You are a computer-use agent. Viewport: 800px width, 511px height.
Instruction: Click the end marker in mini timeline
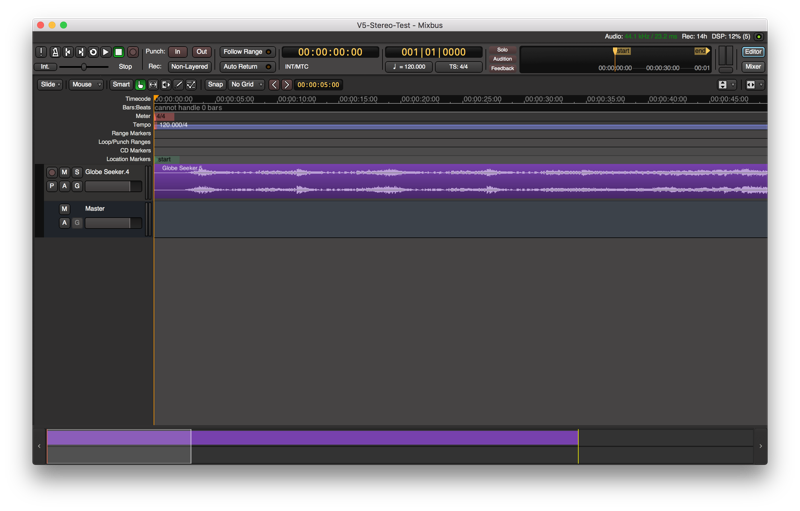tap(702, 51)
